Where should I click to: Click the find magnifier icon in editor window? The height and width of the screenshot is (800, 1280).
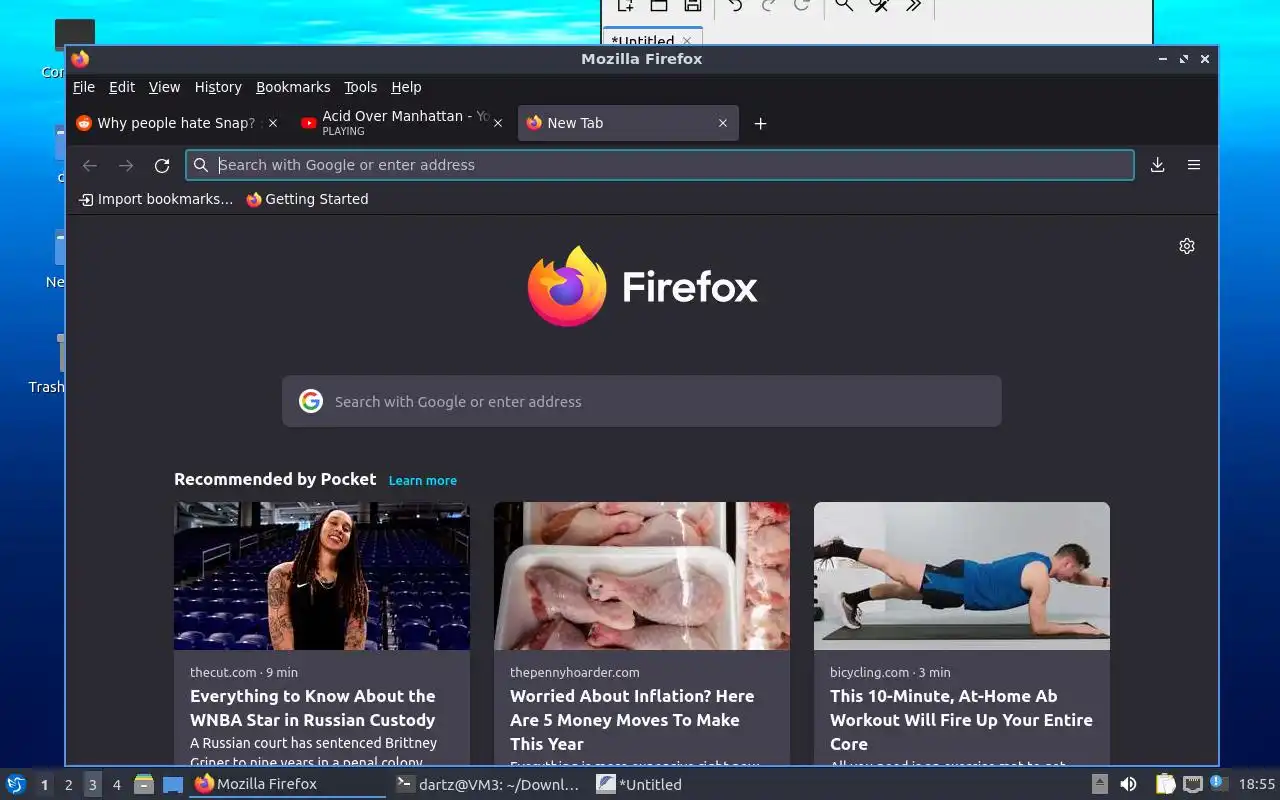(x=844, y=5)
